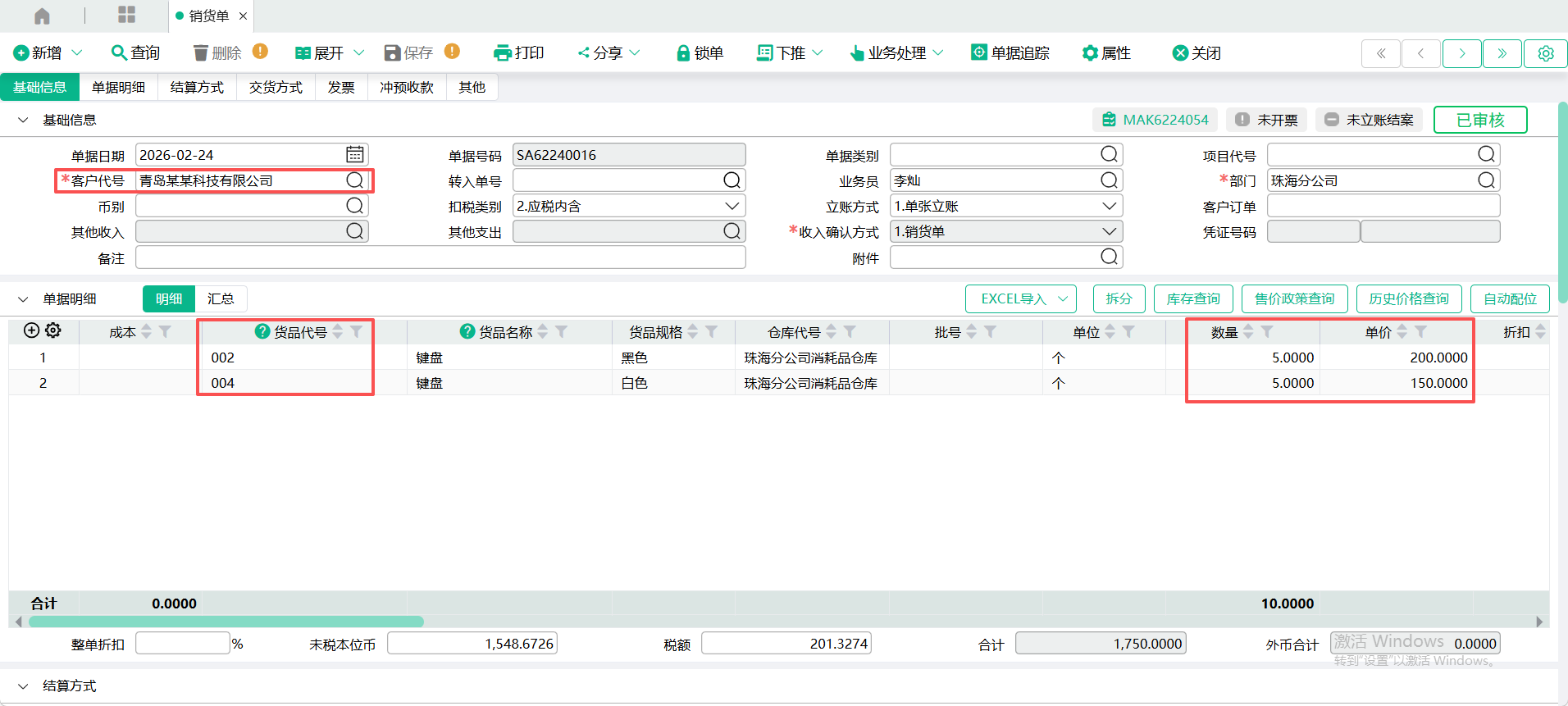Viewport: 1568px width, 706px height.
Task: Click the 打印 print icon
Action: (x=502, y=53)
